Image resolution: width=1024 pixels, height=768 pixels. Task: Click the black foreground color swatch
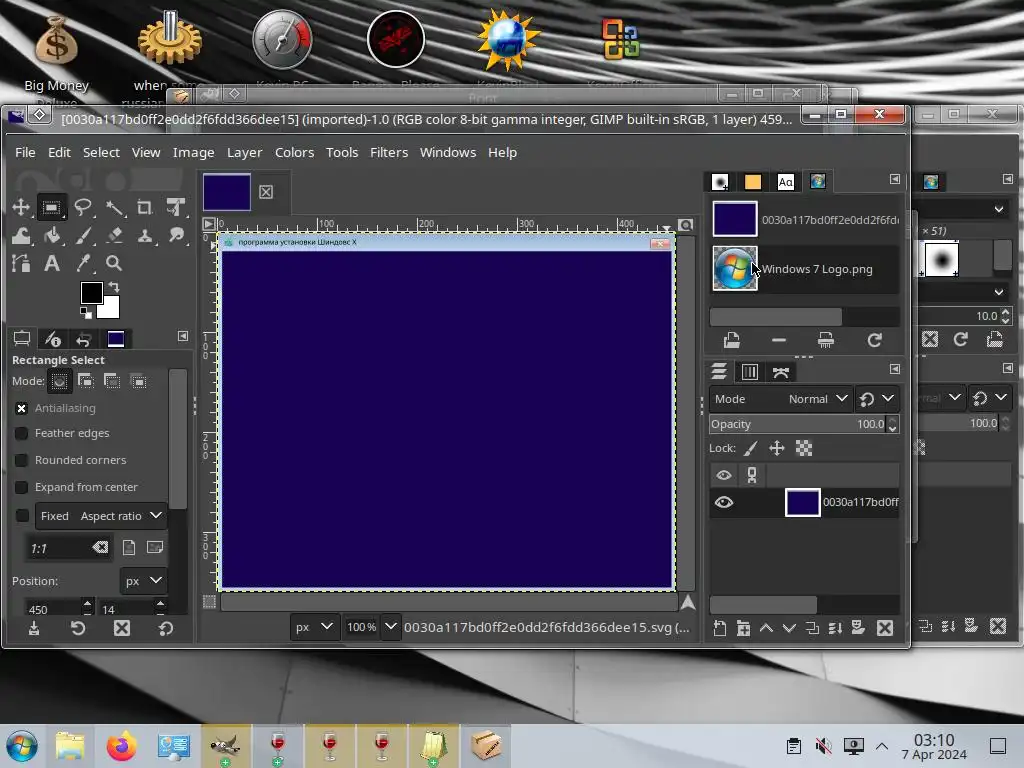coord(91,293)
